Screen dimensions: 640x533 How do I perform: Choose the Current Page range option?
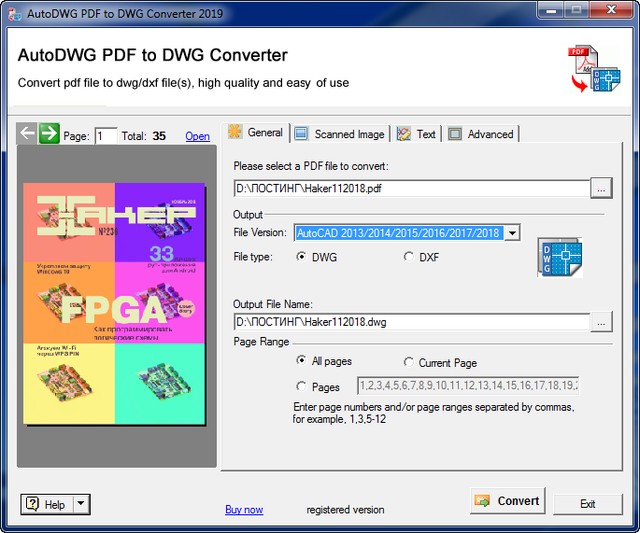(408, 362)
